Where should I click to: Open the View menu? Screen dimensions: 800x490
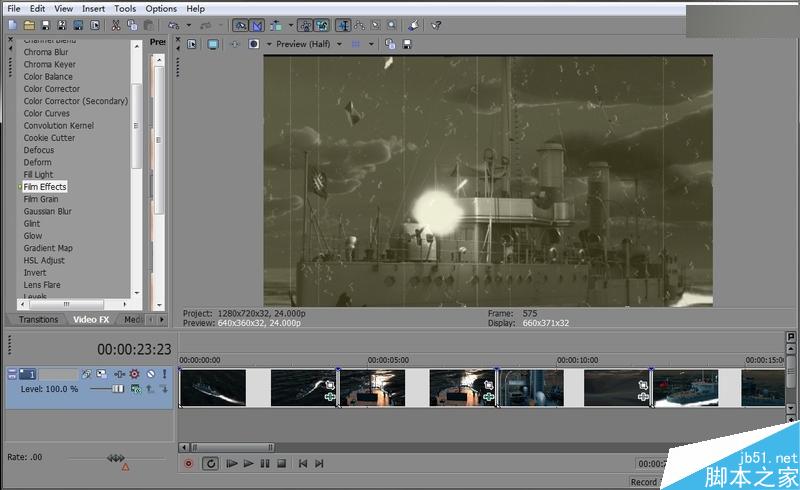pyautogui.click(x=64, y=9)
